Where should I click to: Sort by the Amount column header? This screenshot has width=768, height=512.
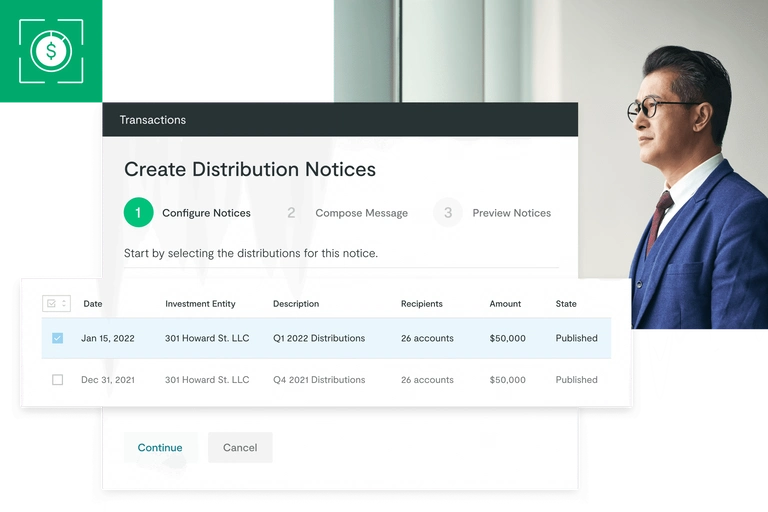[x=505, y=304]
